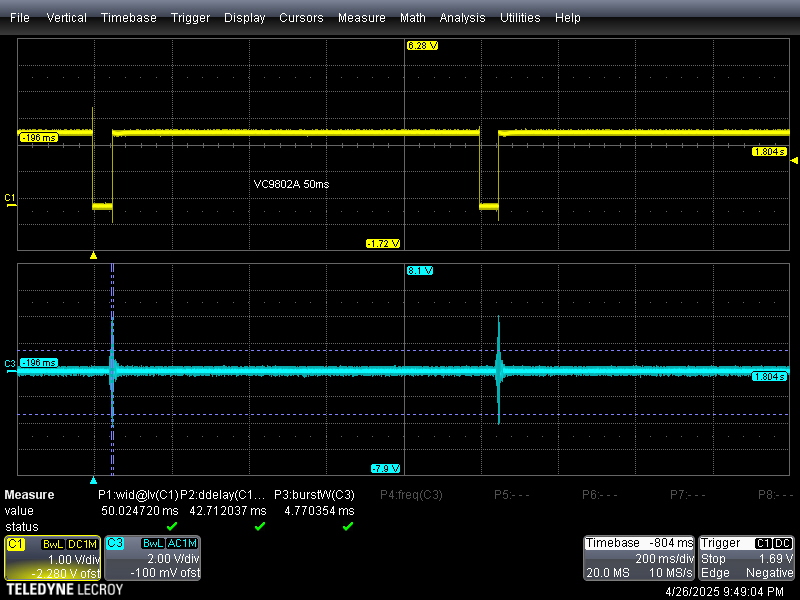Click the 20.0 MS memory readout
800x600 pixels.
click(608, 573)
